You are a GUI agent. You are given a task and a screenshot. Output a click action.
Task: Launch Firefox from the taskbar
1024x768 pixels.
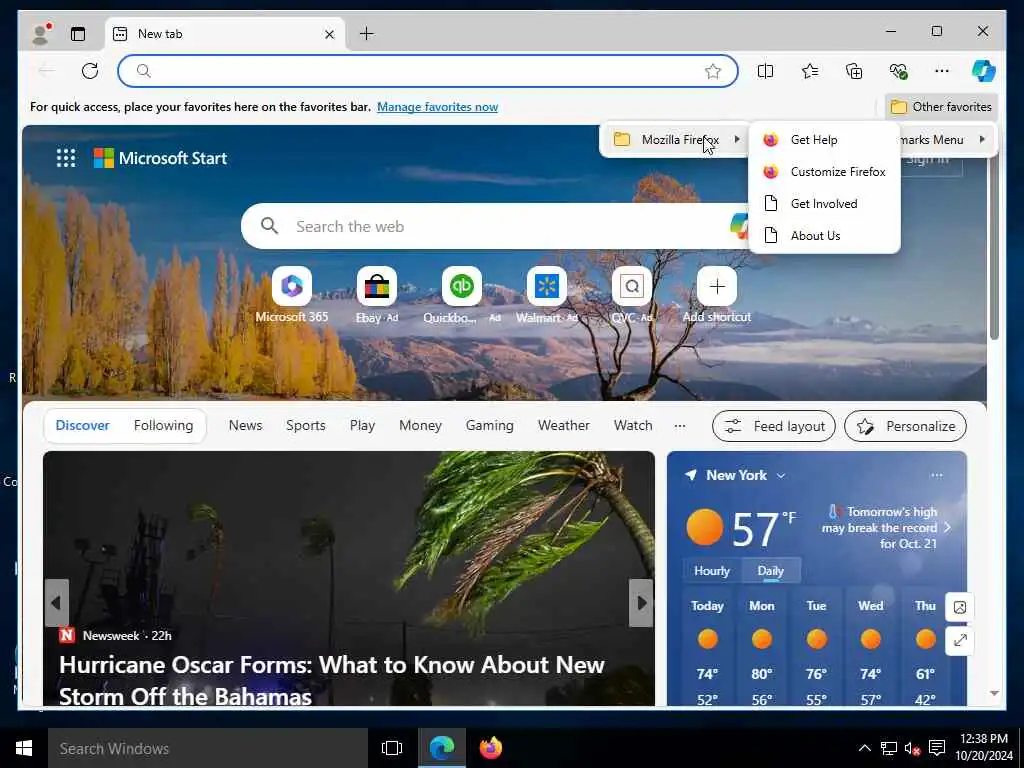[491, 748]
